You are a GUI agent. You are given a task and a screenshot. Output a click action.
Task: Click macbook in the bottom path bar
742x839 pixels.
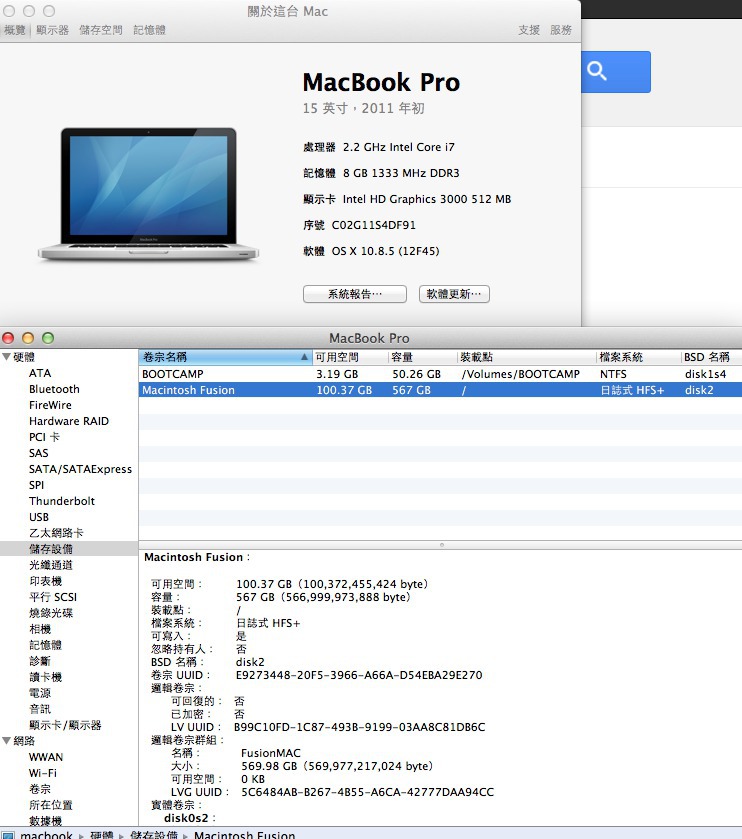tap(47, 835)
